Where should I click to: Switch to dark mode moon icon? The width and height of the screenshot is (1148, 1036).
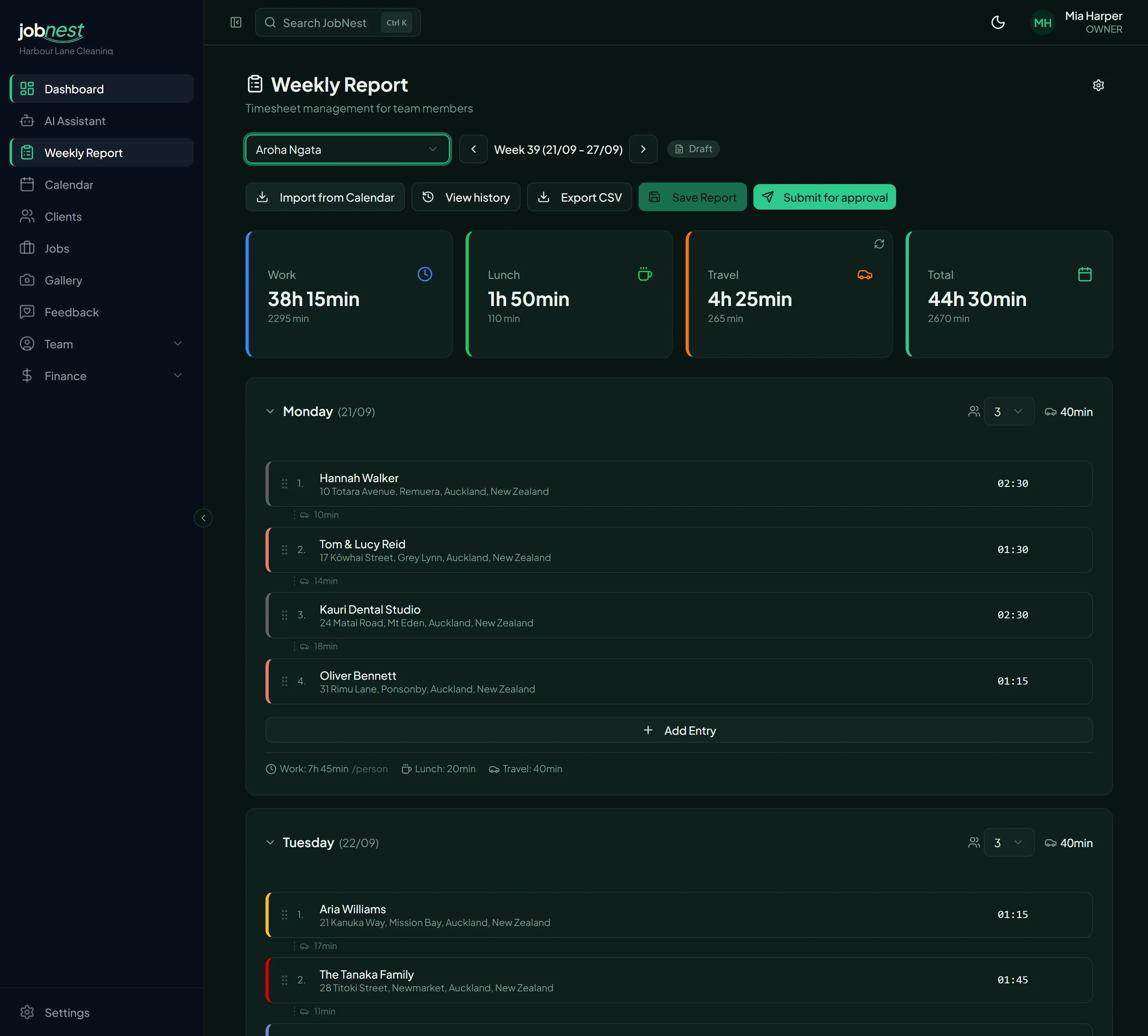point(998,22)
